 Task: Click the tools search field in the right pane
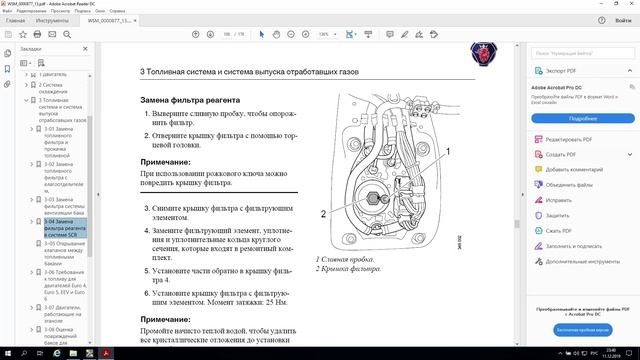pyautogui.click(x=583, y=53)
